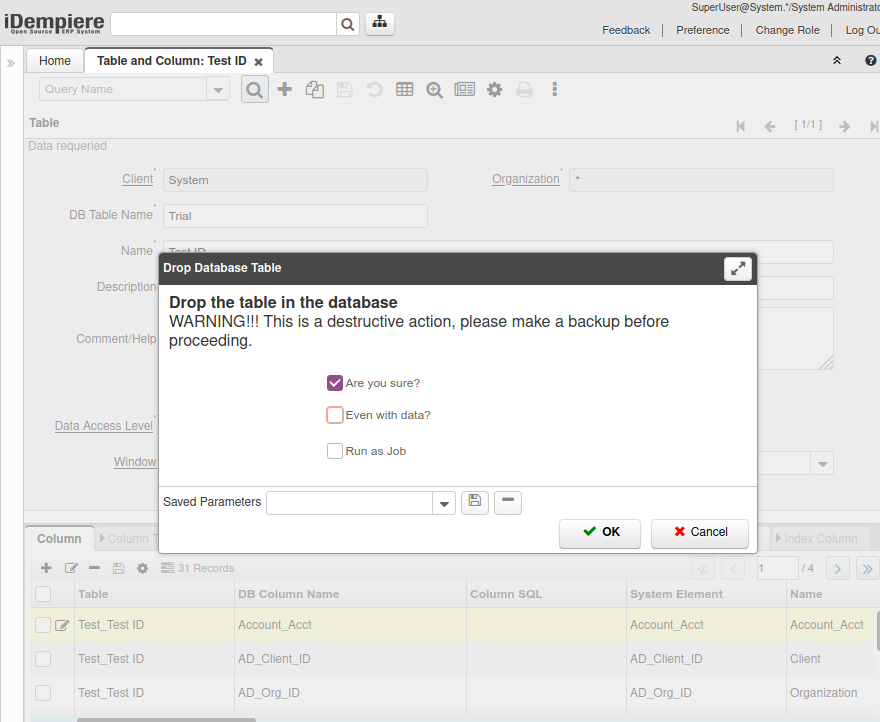Screen dimensions: 880x722
Task: Click the delete saved parameters minus icon
Action: point(508,502)
